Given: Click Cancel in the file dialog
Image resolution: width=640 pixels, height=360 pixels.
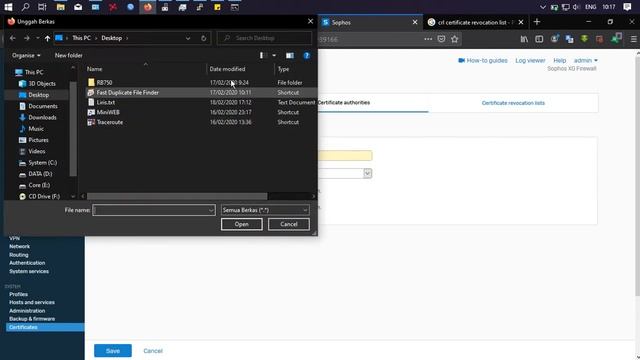Looking at the screenshot, I should (289, 224).
